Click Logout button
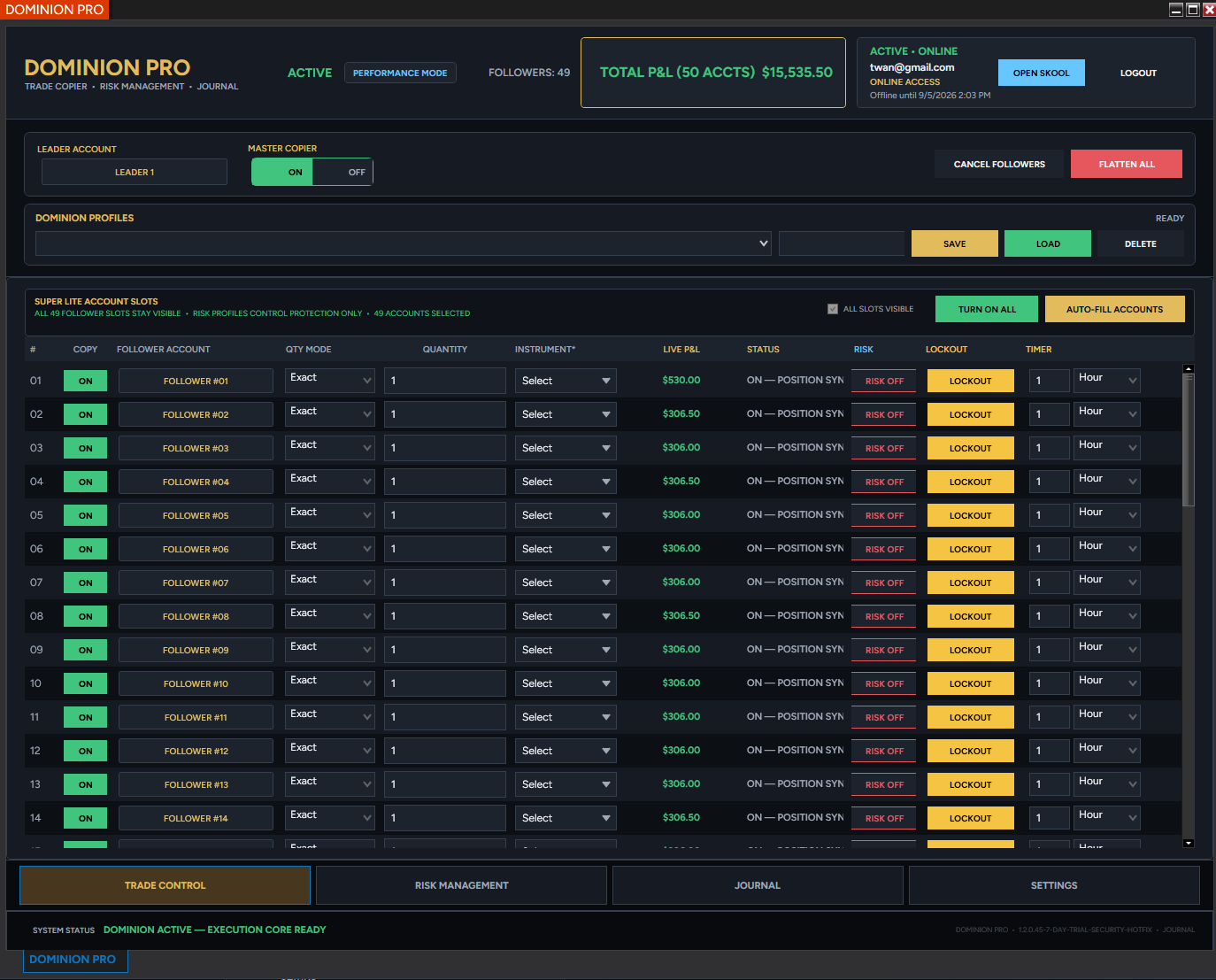Screen dimensions: 1216x980 [x=1138, y=73]
